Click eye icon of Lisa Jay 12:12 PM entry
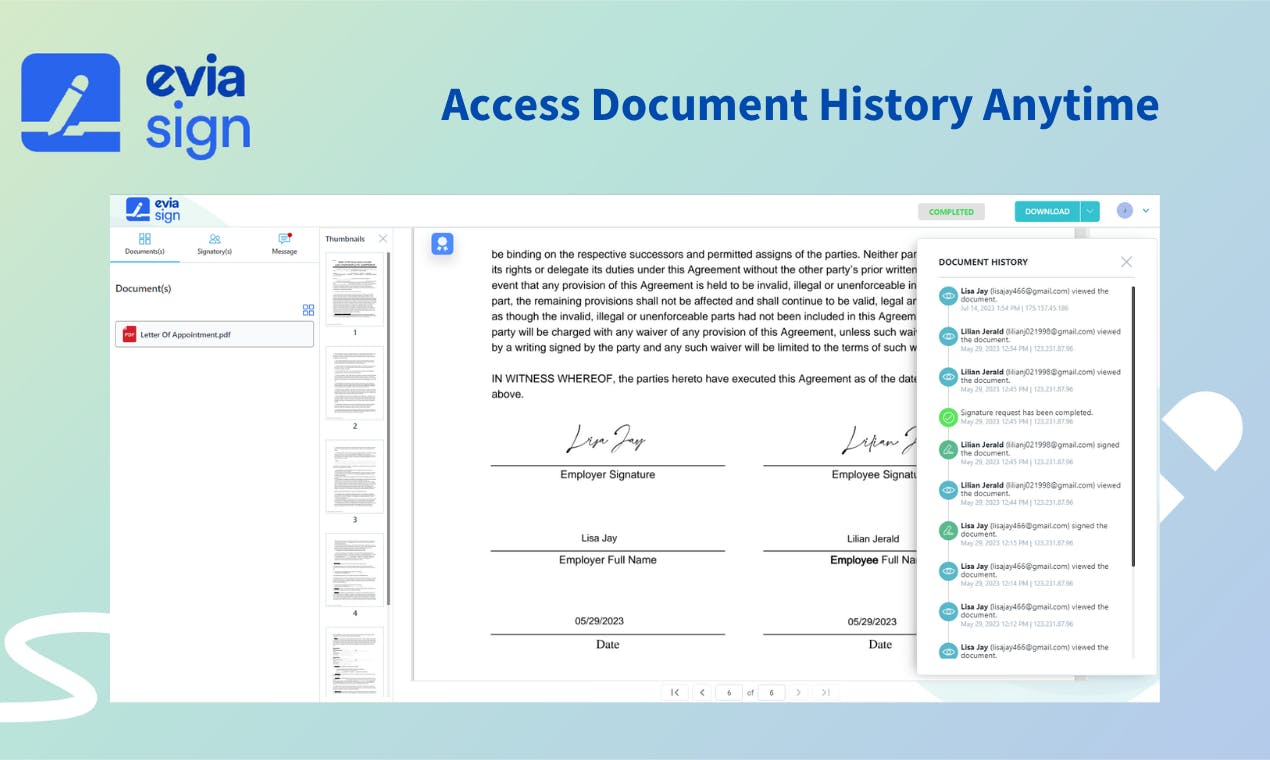 pos(948,611)
